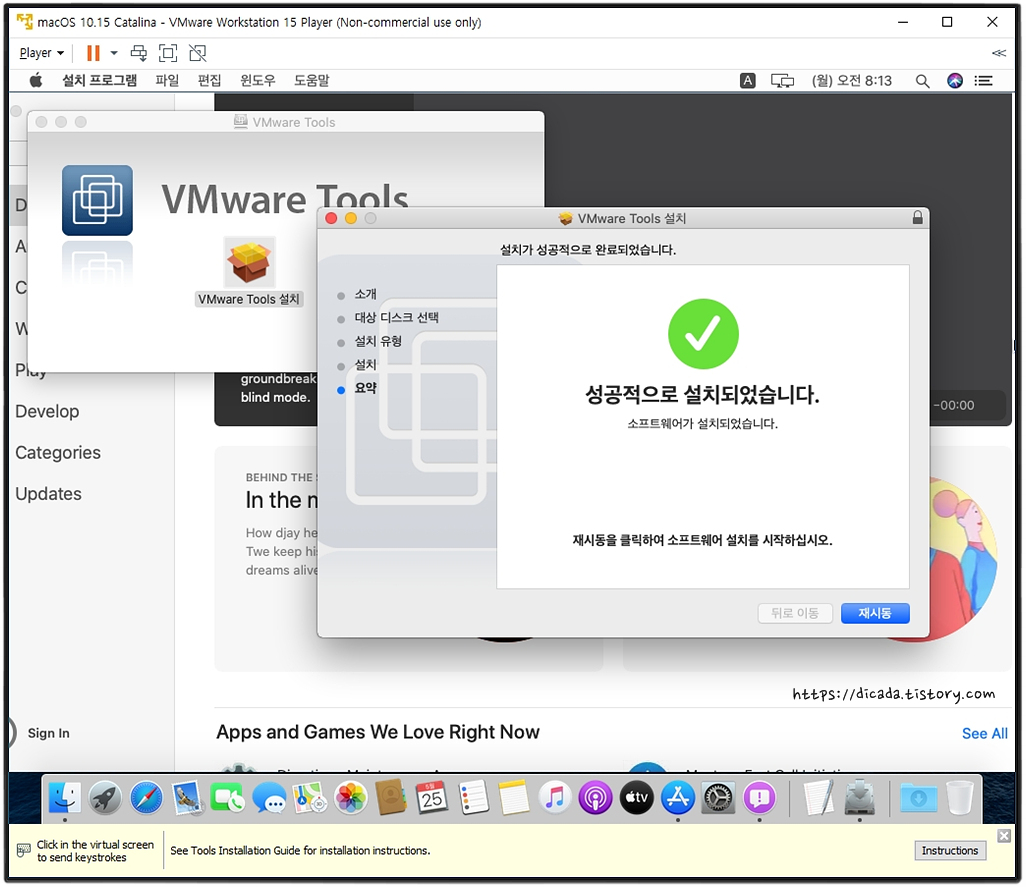Screen dimensions: 1026x887
Task: Click the 설치 유형 step
Action: (378, 341)
